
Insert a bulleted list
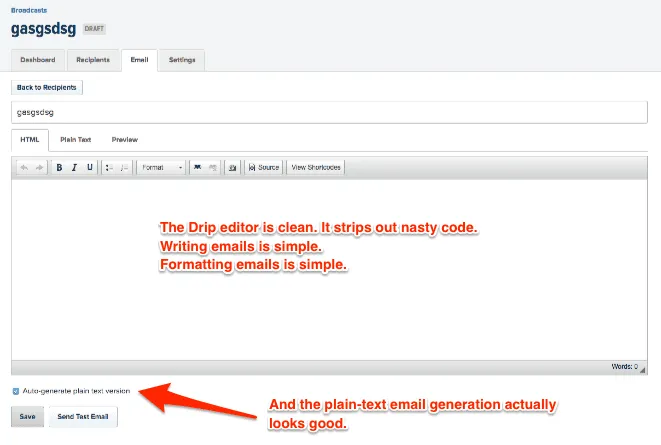(109, 168)
